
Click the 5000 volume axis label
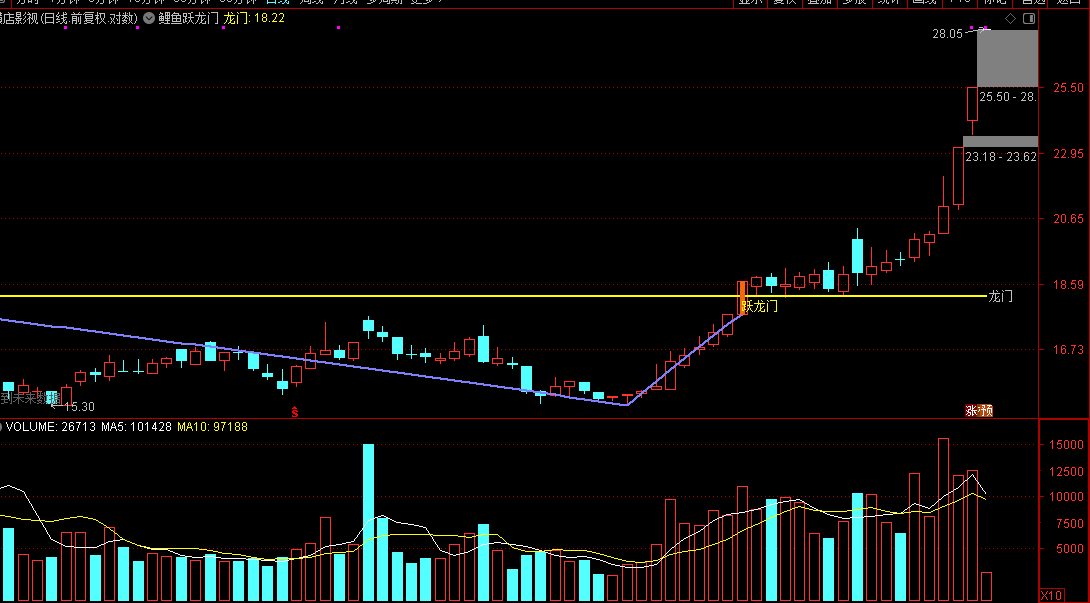pos(1070,549)
